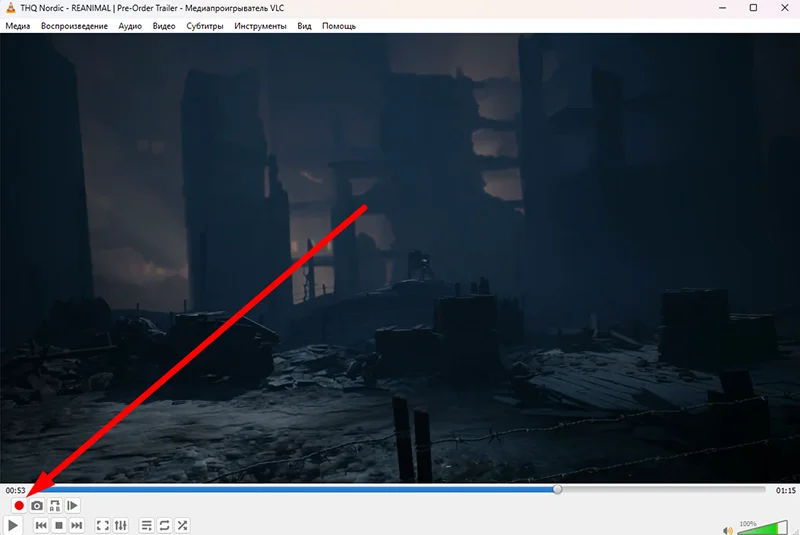Advance frame by frame
This screenshot has height=535, width=800.
(73, 506)
